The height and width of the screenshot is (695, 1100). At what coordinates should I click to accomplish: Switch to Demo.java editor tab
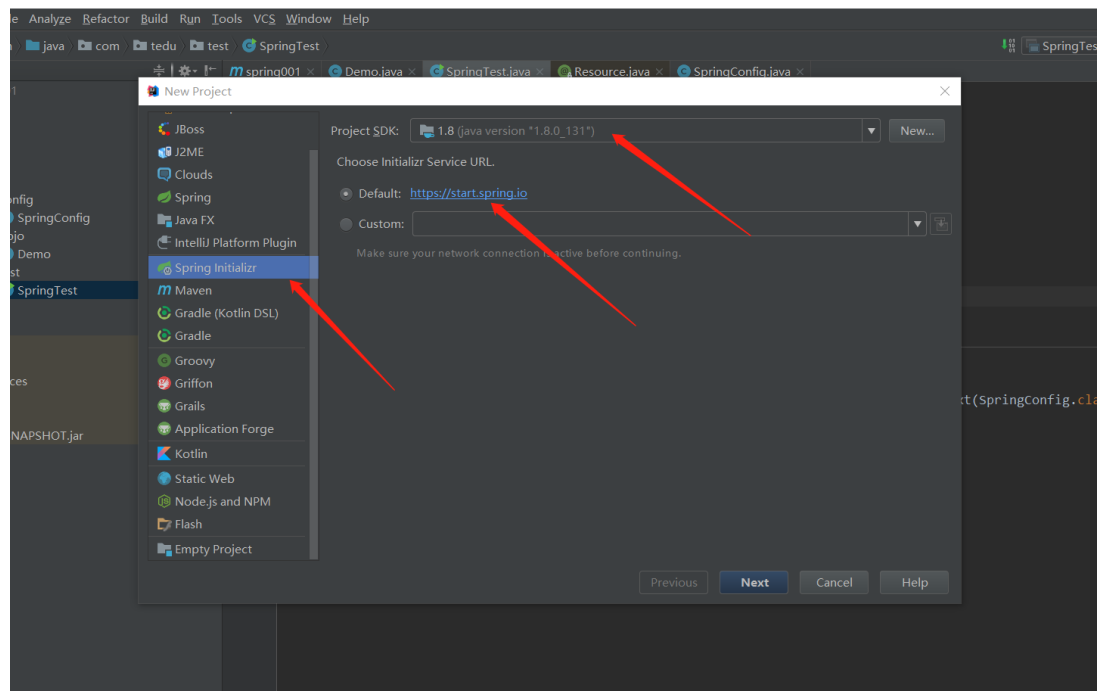[373, 71]
